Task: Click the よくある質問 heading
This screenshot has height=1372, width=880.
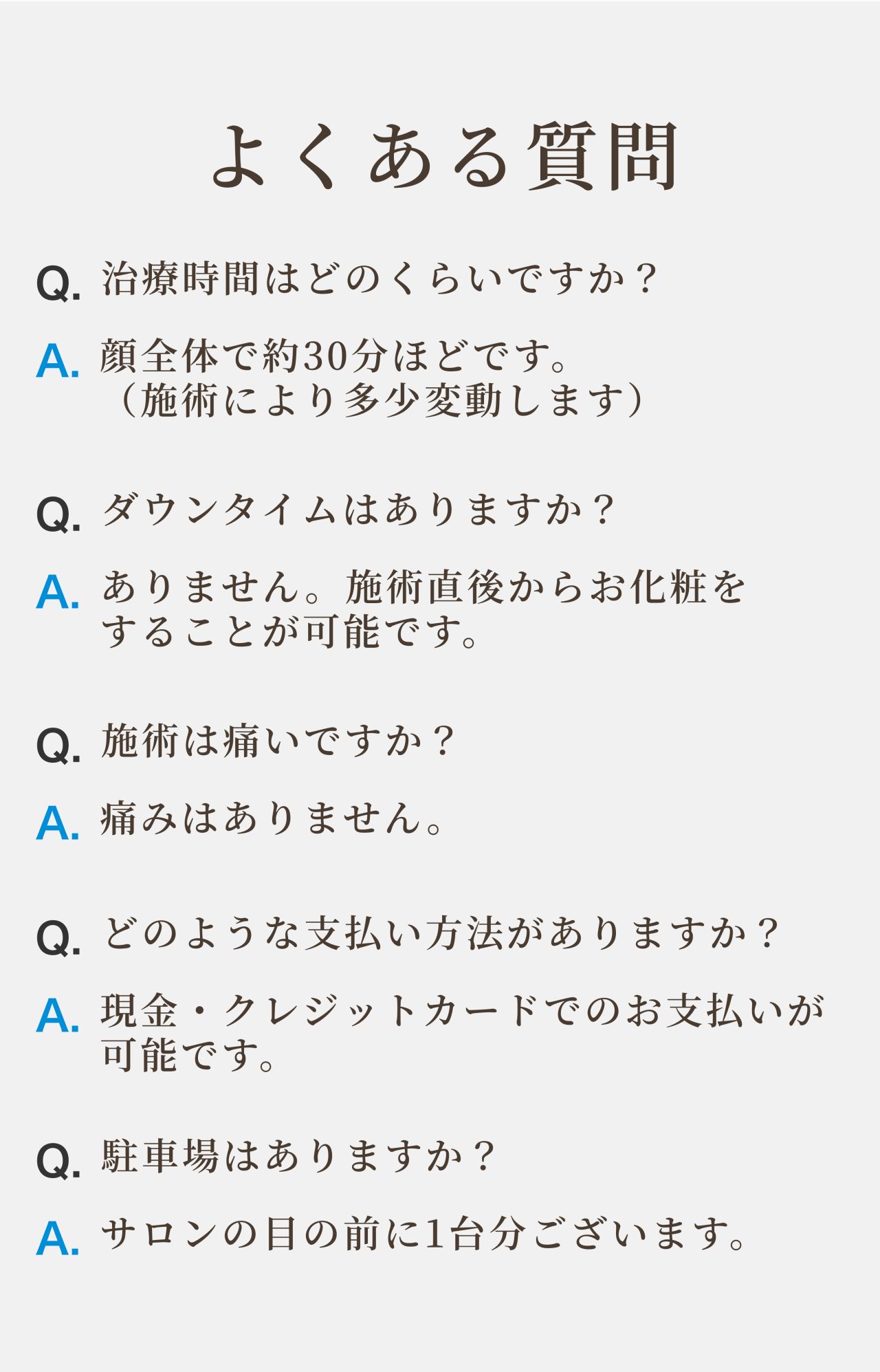Action: click(444, 157)
